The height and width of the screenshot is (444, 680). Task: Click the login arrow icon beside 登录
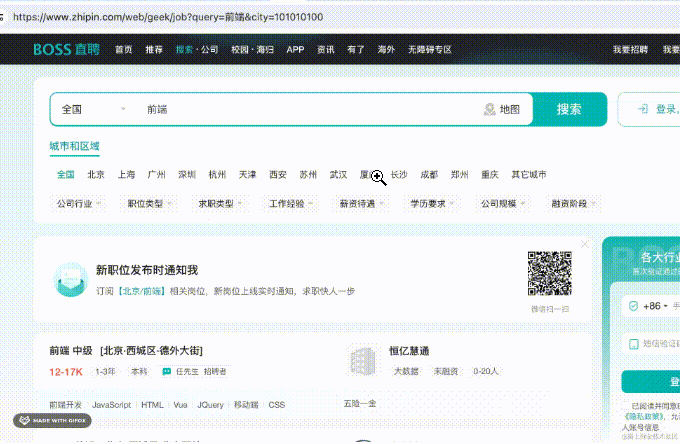pyautogui.click(x=643, y=109)
